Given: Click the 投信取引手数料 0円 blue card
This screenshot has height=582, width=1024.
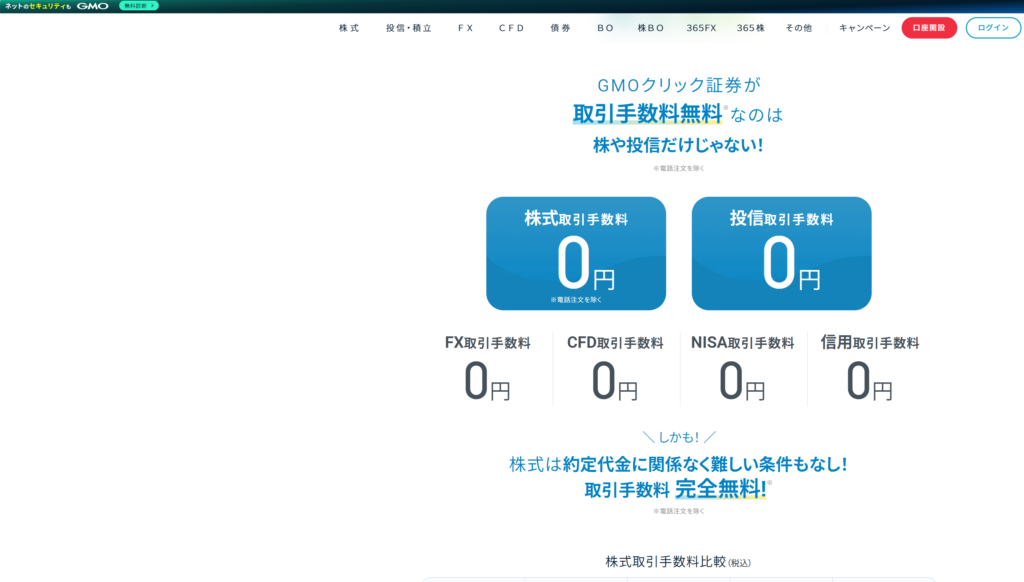Looking at the screenshot, I should [782, 253].
